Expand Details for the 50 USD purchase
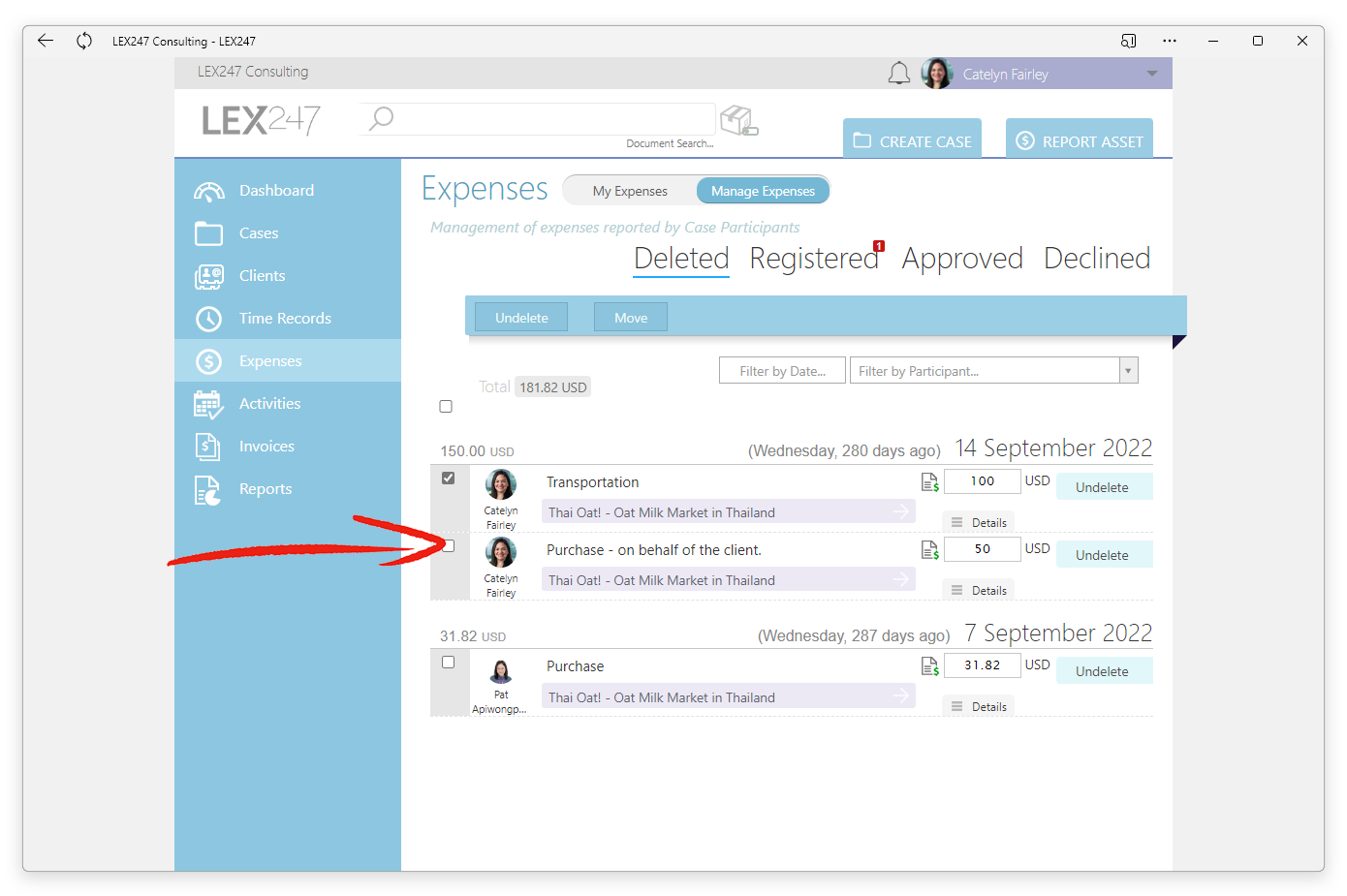The height and width of the screenshot is (896, 1347). pos(979,590)
